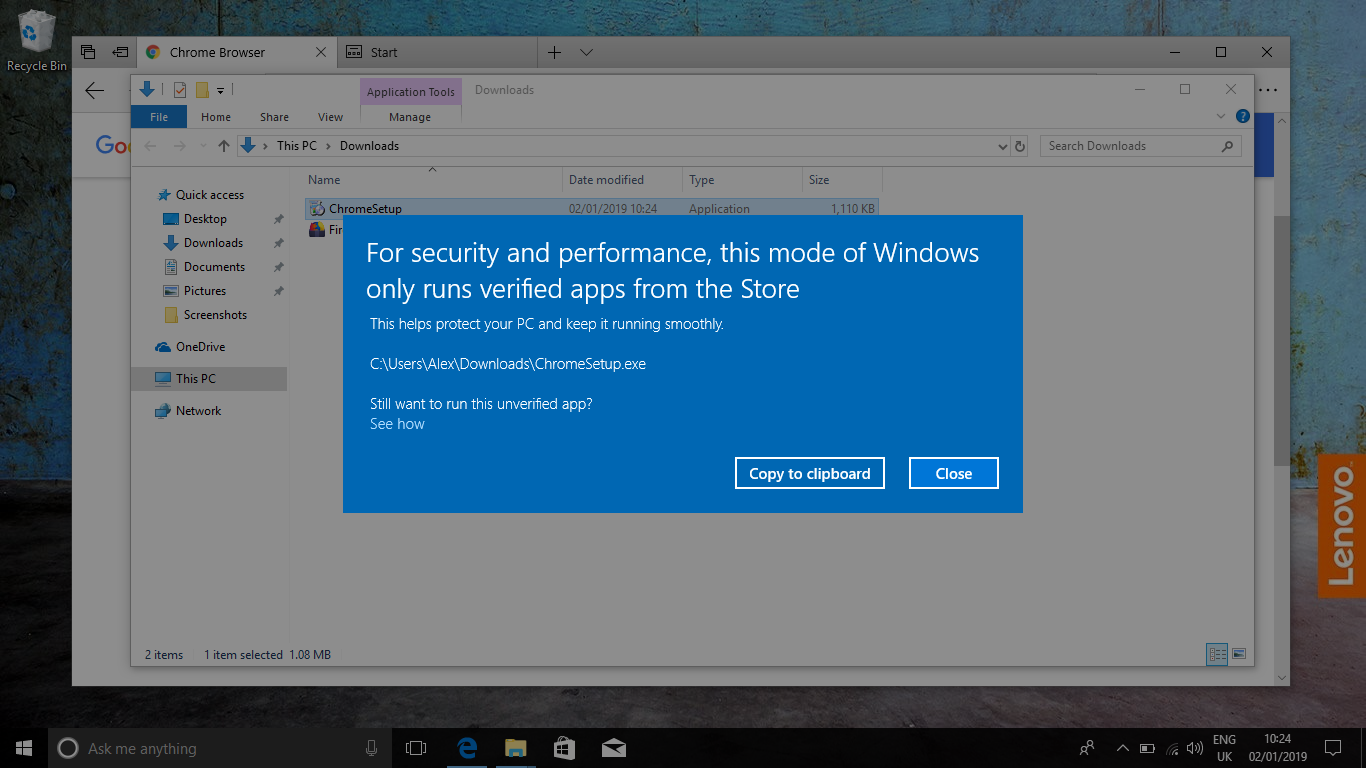Select Network in the sidebar
This screenshot has height=768, width=1366.
[x=197, y=410]
